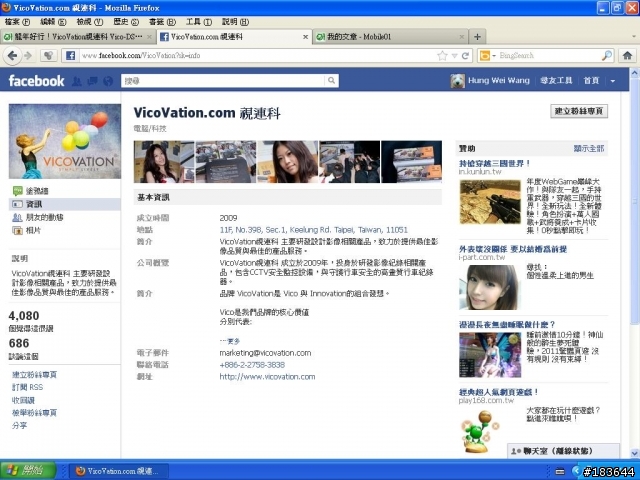Screen dimensions: 640x480
Task: Click Hung Wei Wang name link
Action: [499, 80]
